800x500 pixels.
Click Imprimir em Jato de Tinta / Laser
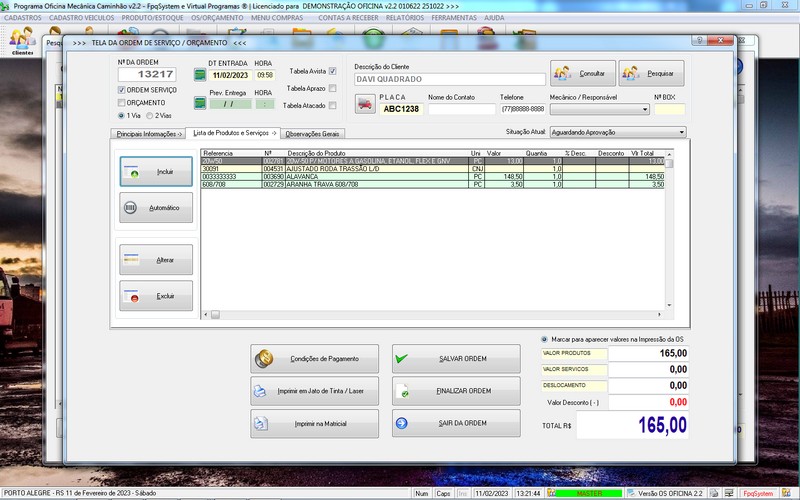point(315,391)
